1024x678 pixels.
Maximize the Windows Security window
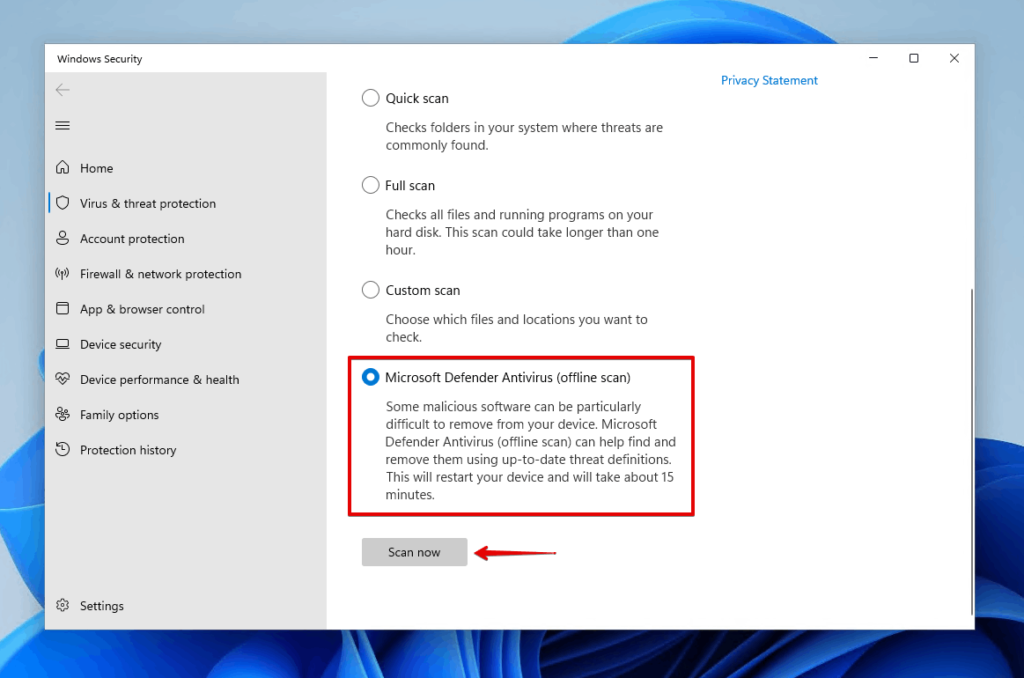(913, 59)
